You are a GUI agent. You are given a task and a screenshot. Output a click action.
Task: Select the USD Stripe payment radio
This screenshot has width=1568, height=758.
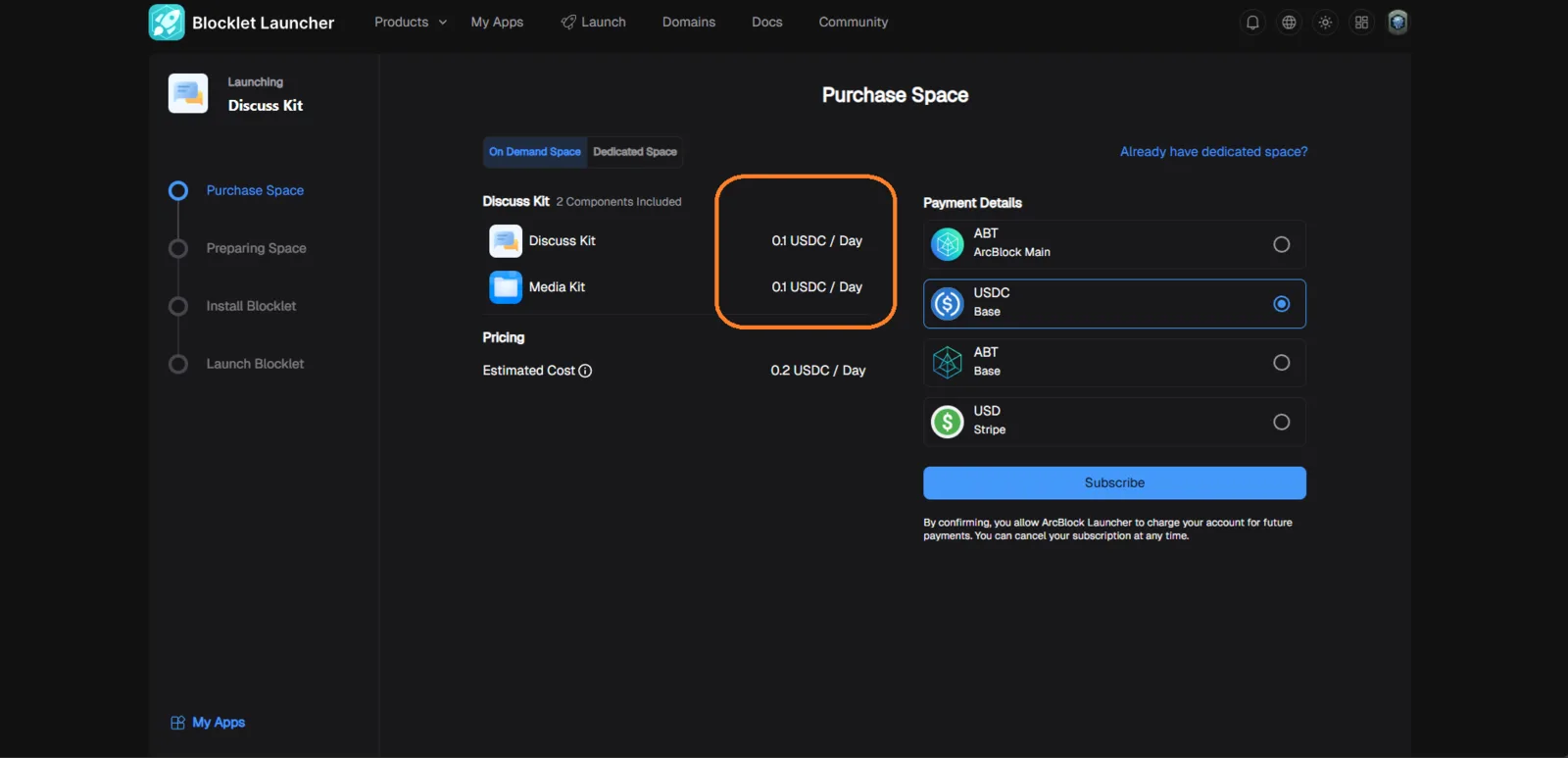pos(1281,422)
